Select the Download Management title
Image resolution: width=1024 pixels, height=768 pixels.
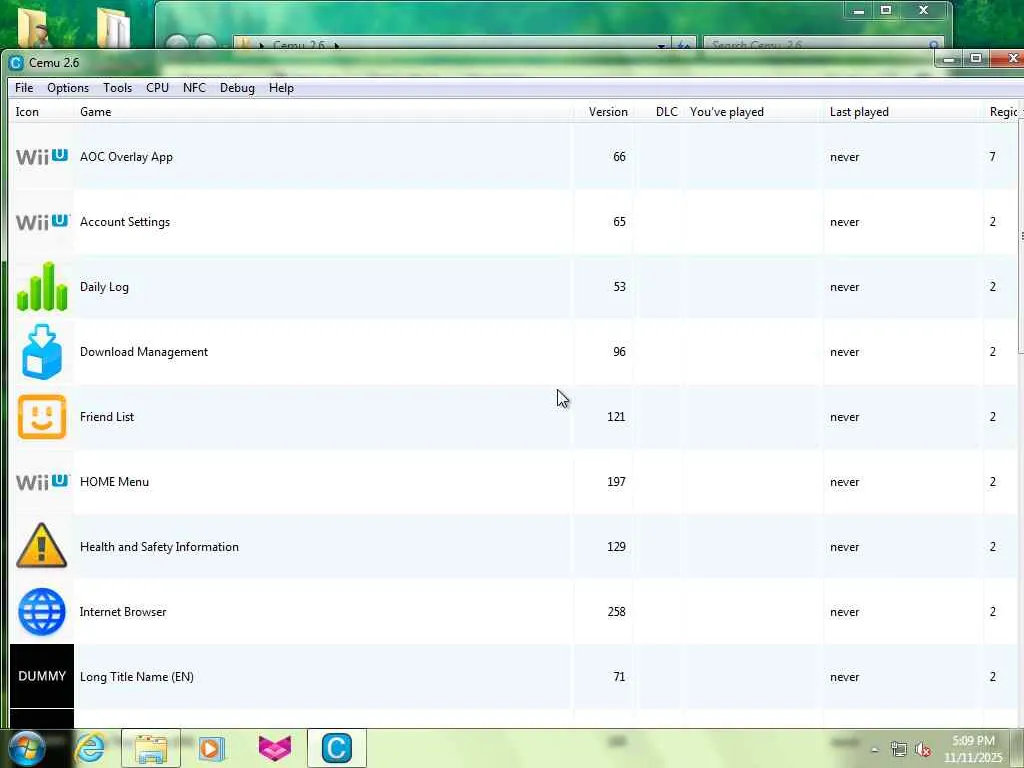[x=144, y=352]
